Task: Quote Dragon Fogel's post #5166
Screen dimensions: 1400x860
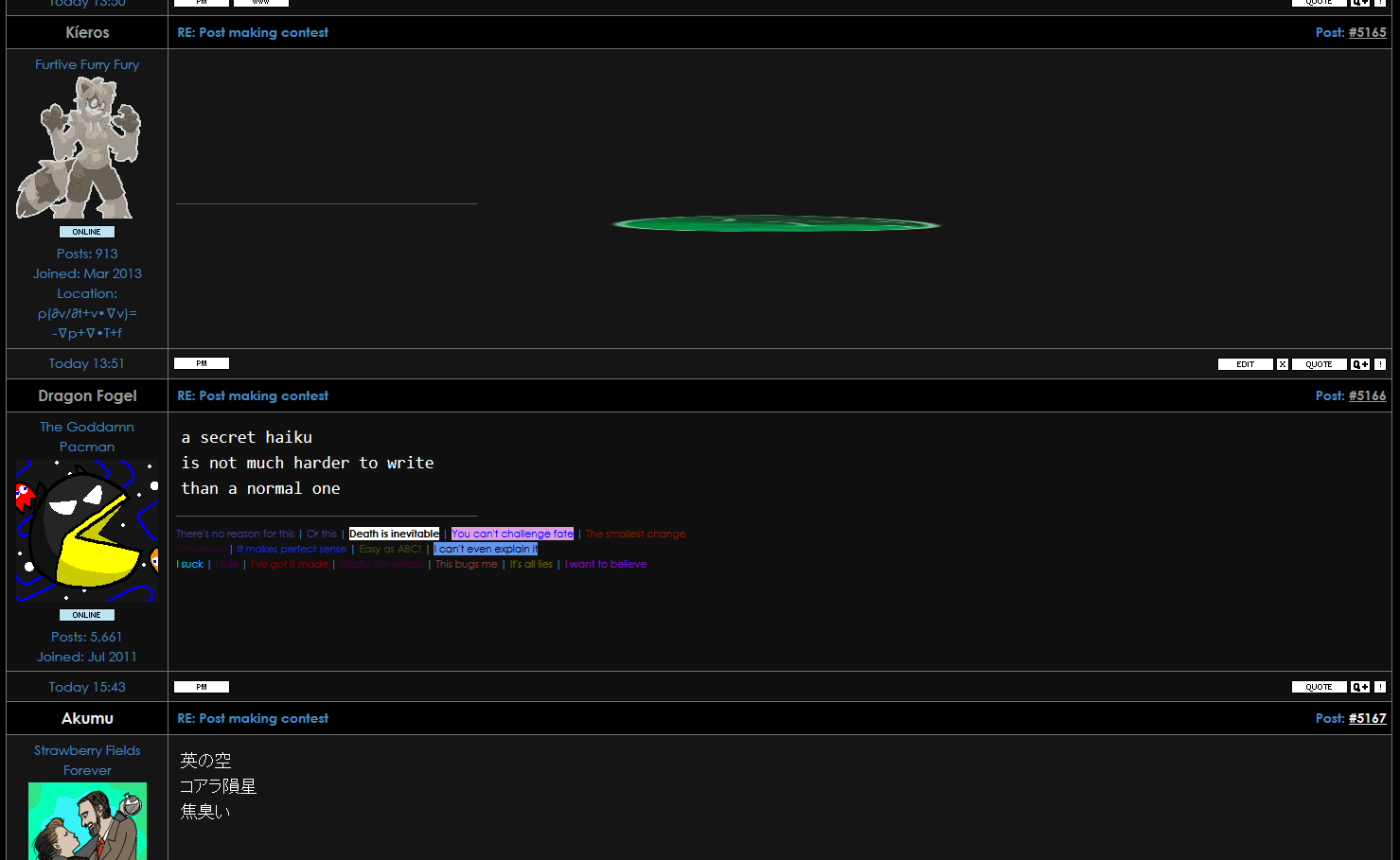Action: coord(1320,687)
